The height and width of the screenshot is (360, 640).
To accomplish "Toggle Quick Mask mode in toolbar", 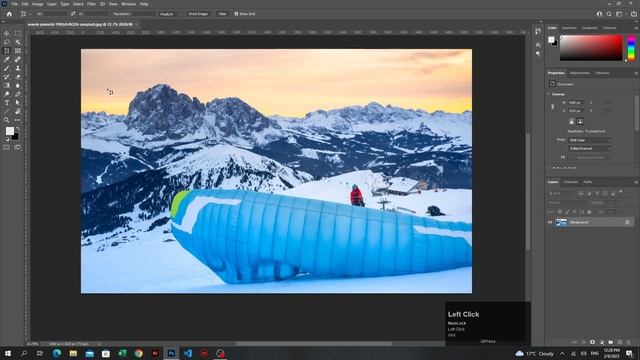I will tap(7, 147).
